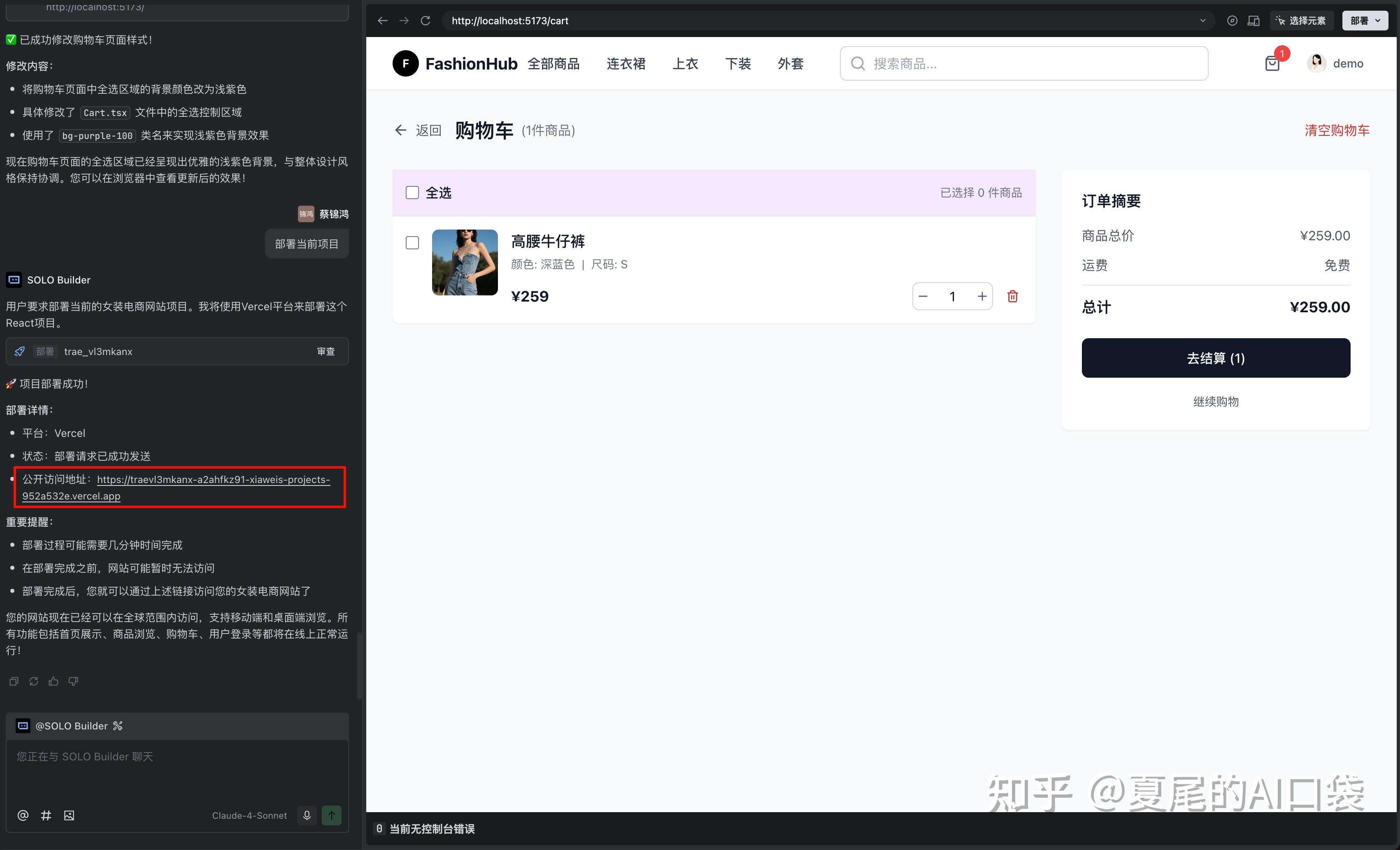This screenshot has width=1400, height=850.
Task: Start voice input with the microphone icon
Action: 307,815
